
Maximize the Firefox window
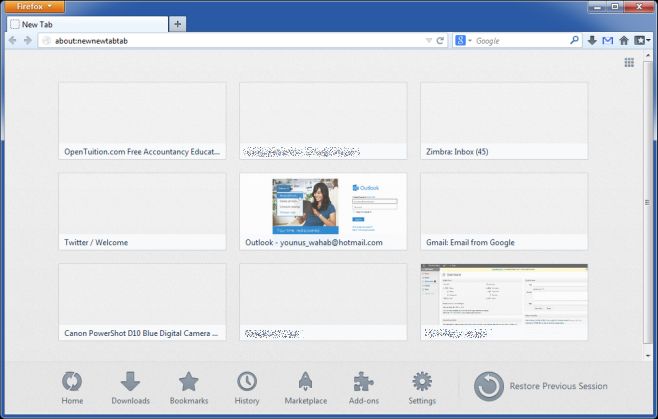[615, 6]
